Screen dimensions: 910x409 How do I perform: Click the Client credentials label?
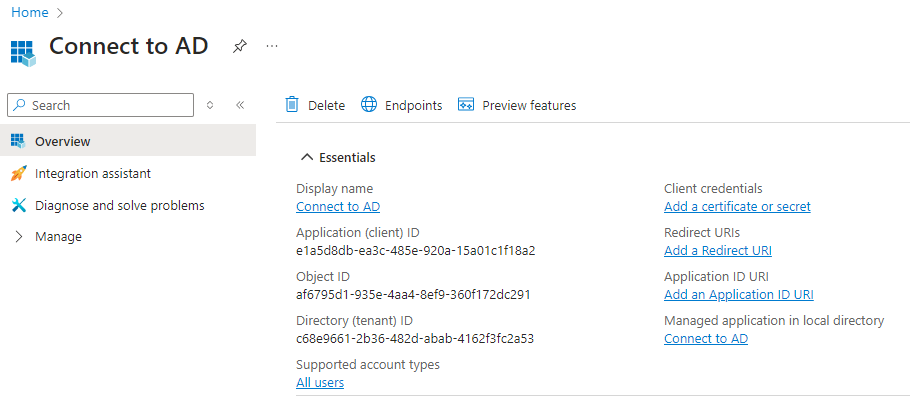[713, 189]
